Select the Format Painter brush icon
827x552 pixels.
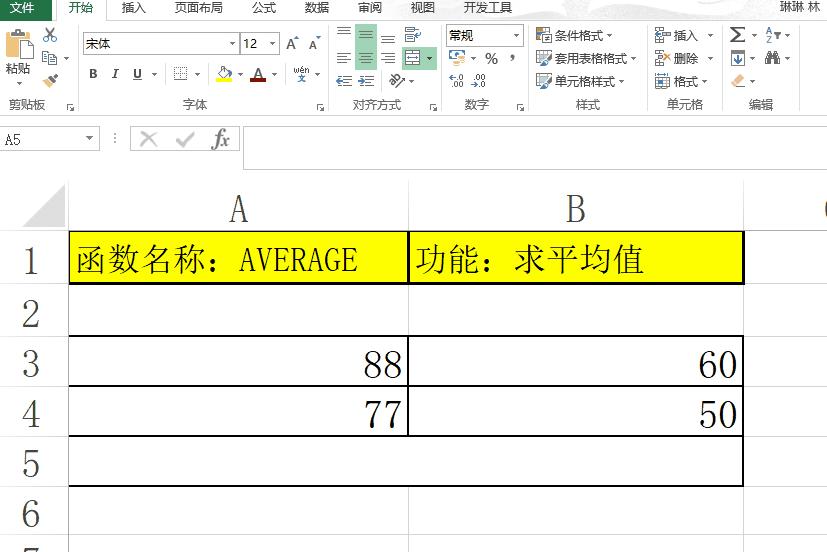coord(50,80)
